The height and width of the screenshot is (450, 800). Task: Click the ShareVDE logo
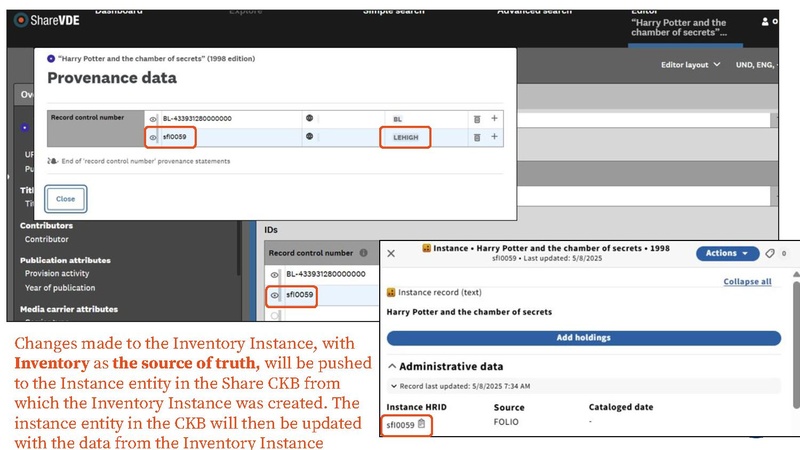(40, 22)
